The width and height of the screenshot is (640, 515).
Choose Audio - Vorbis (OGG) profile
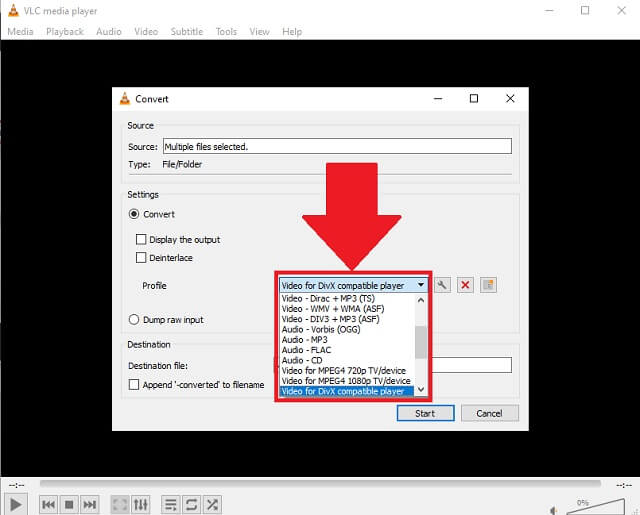(348, 329)
